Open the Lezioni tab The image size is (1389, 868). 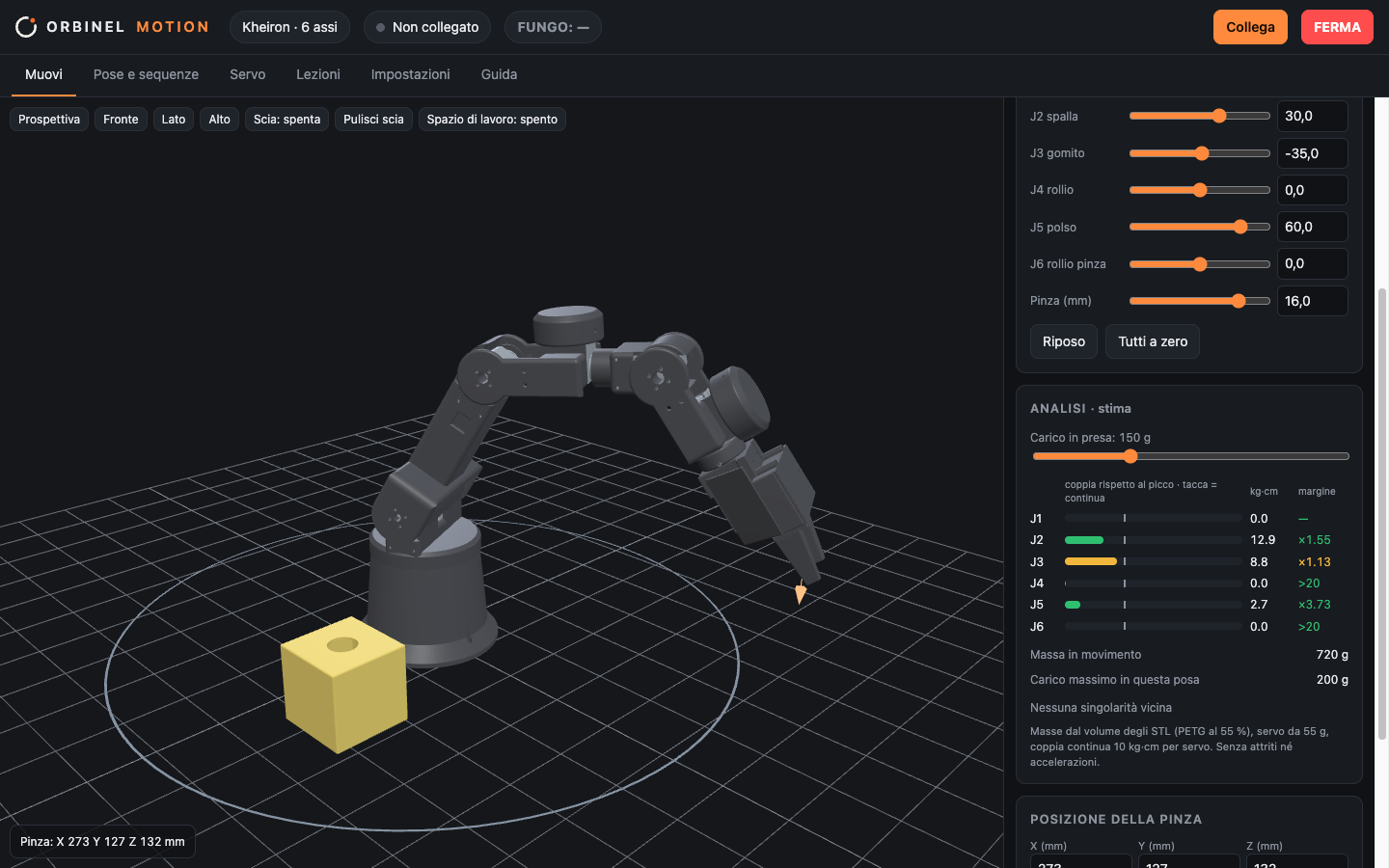point(318,74)
